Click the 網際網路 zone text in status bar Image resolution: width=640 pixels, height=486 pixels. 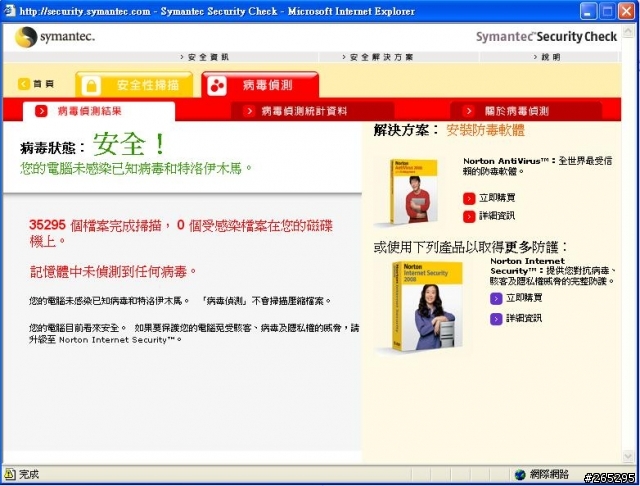click(549, 474)
